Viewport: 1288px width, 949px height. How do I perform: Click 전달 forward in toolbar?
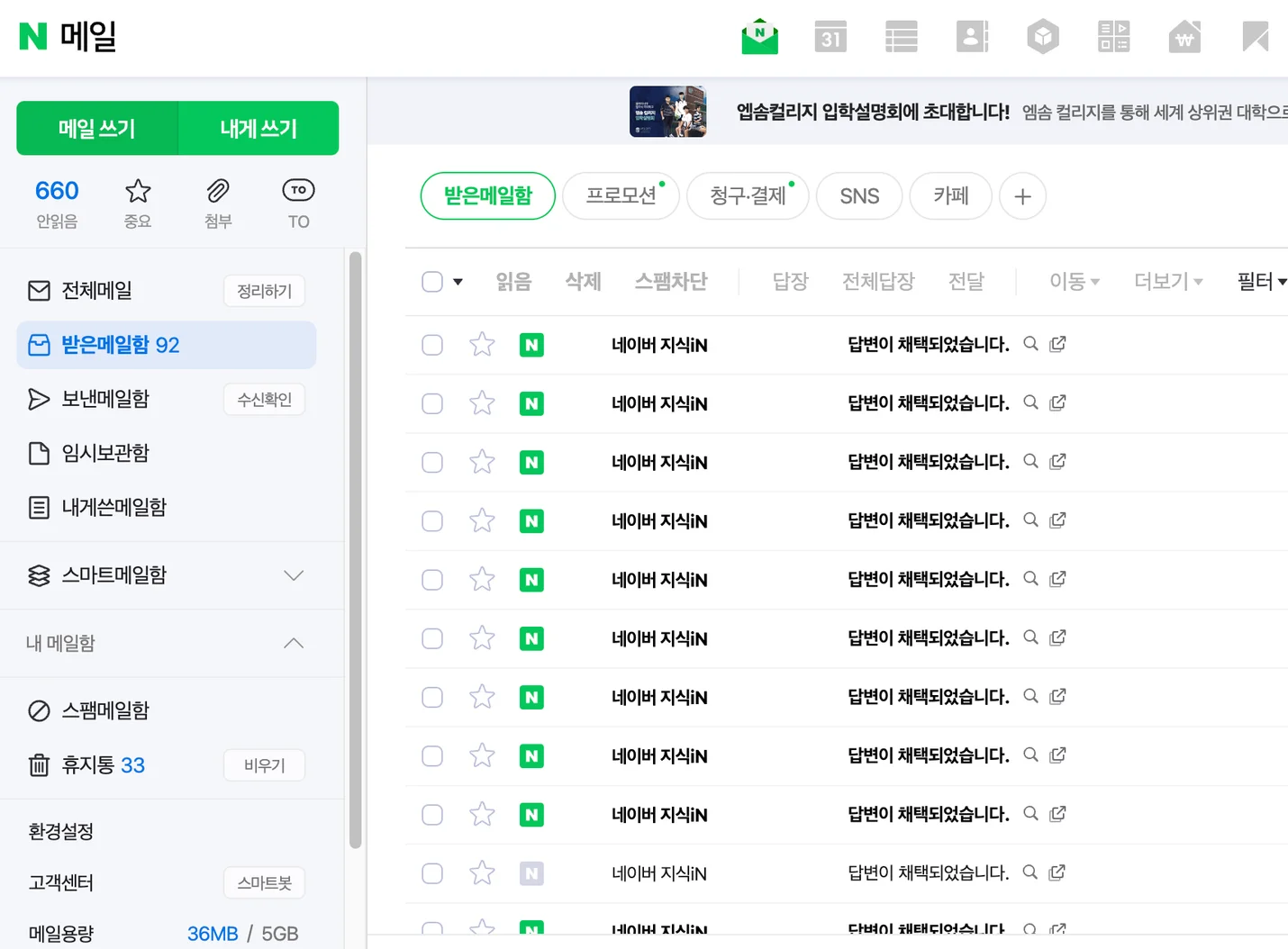966,282
